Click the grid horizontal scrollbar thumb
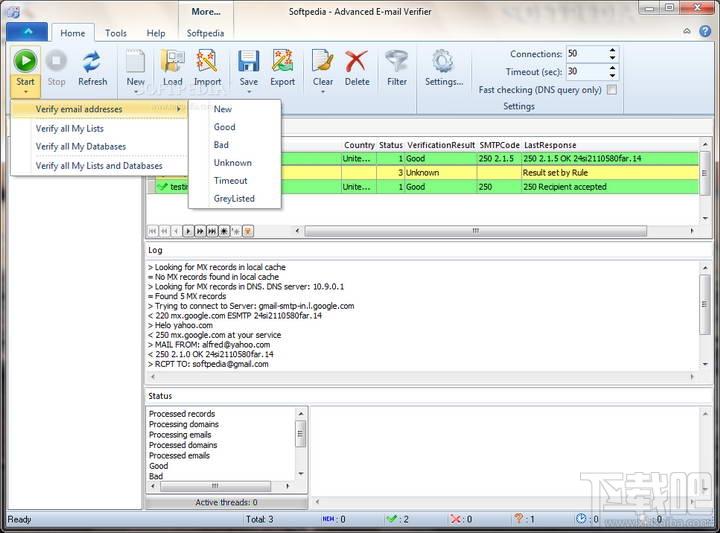Image resolution: width=720 pixels, height=533 pixels. point(475,230)
